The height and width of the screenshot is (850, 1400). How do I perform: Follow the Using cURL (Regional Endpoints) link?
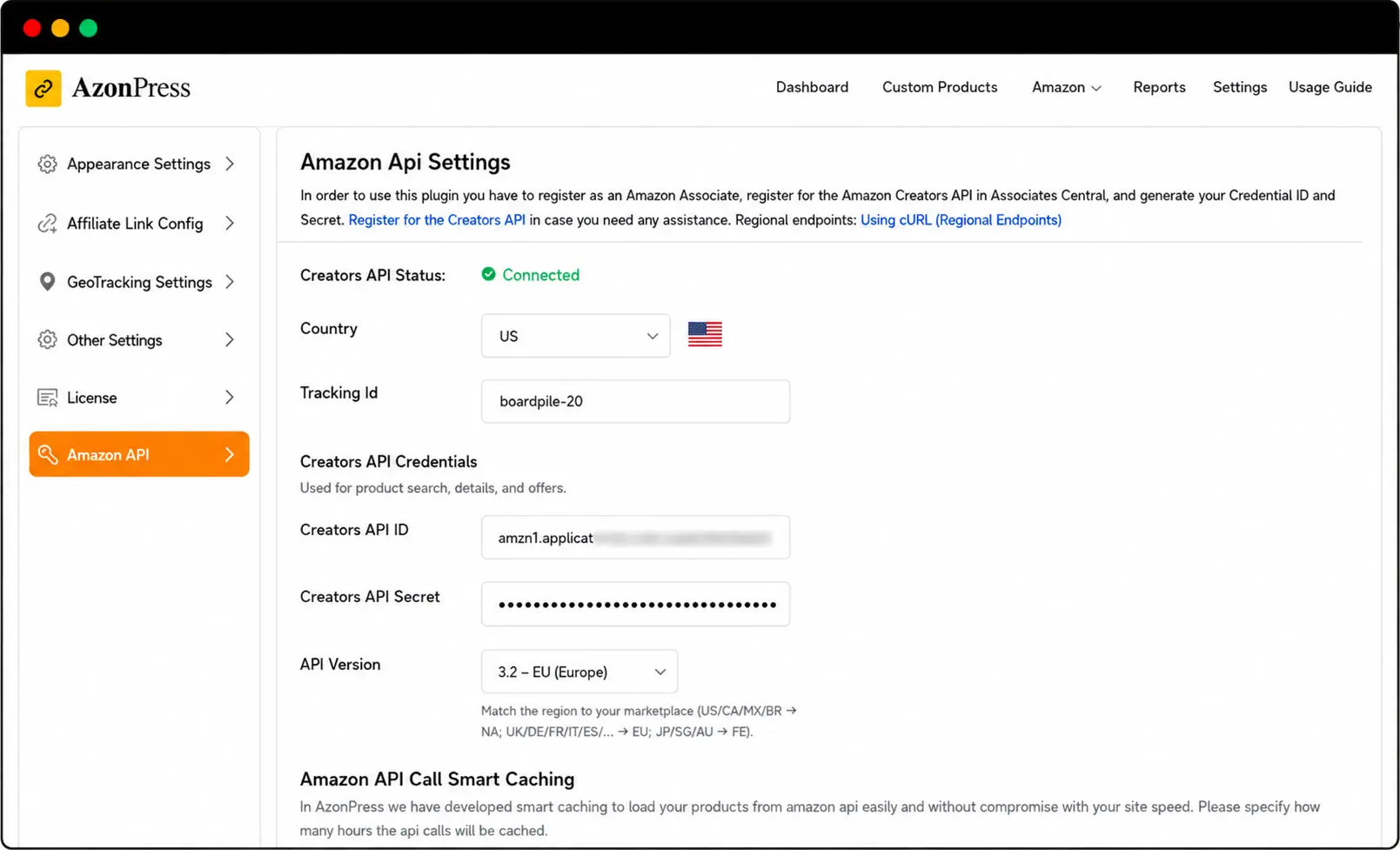pyautogui.click(x=961, y=220)
